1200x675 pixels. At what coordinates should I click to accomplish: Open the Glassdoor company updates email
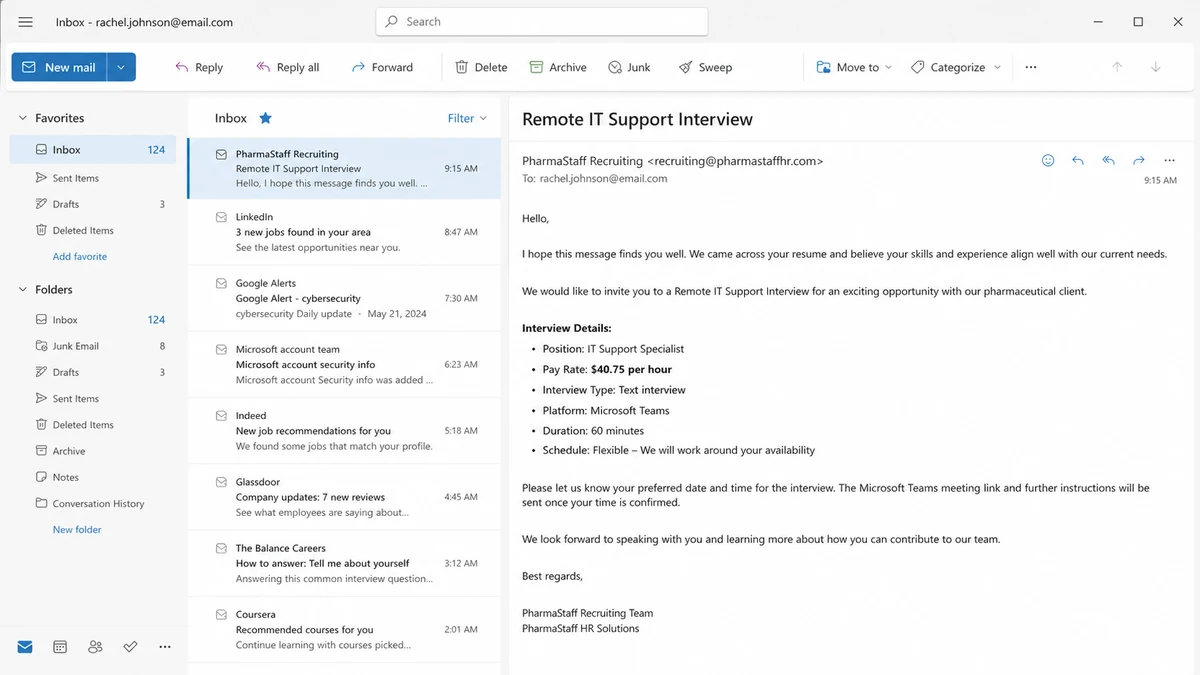(344, 497)
